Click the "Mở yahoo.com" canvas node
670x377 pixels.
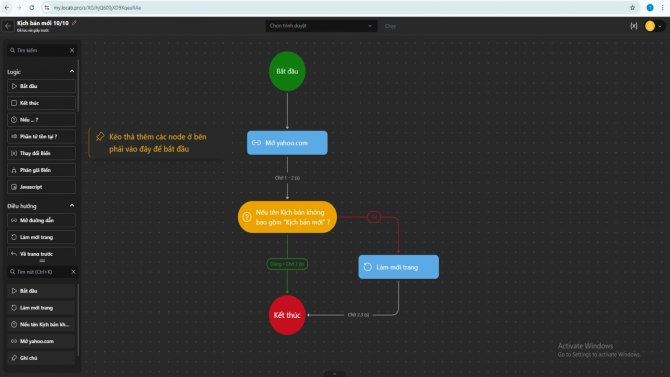(287, 143)
